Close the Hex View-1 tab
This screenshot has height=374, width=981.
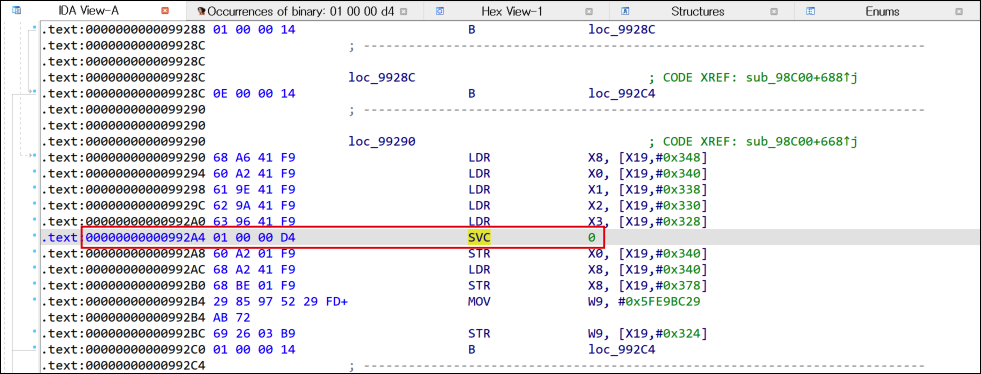click(589, 11)
